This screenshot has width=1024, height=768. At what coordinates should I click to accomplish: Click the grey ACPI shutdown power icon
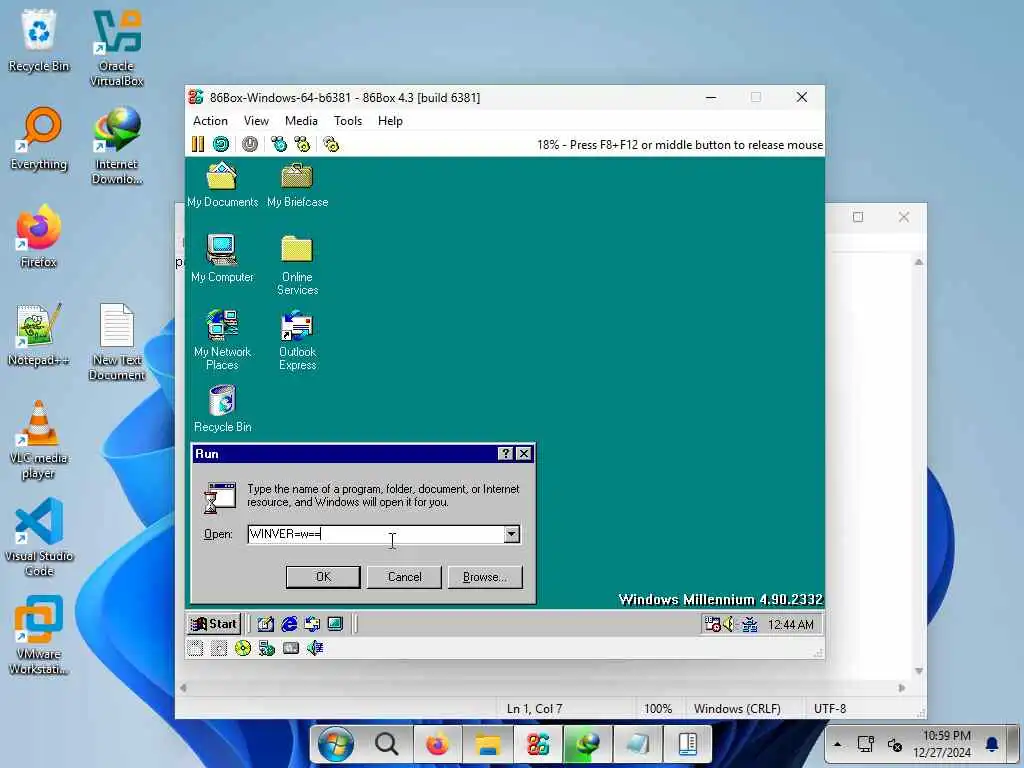pos(250,144)
